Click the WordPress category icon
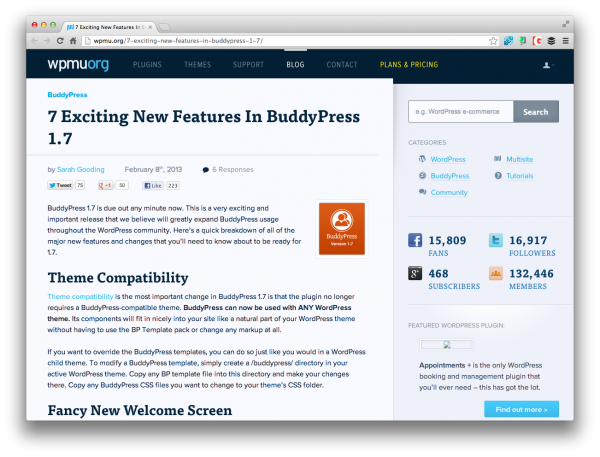 coord(422,158)
